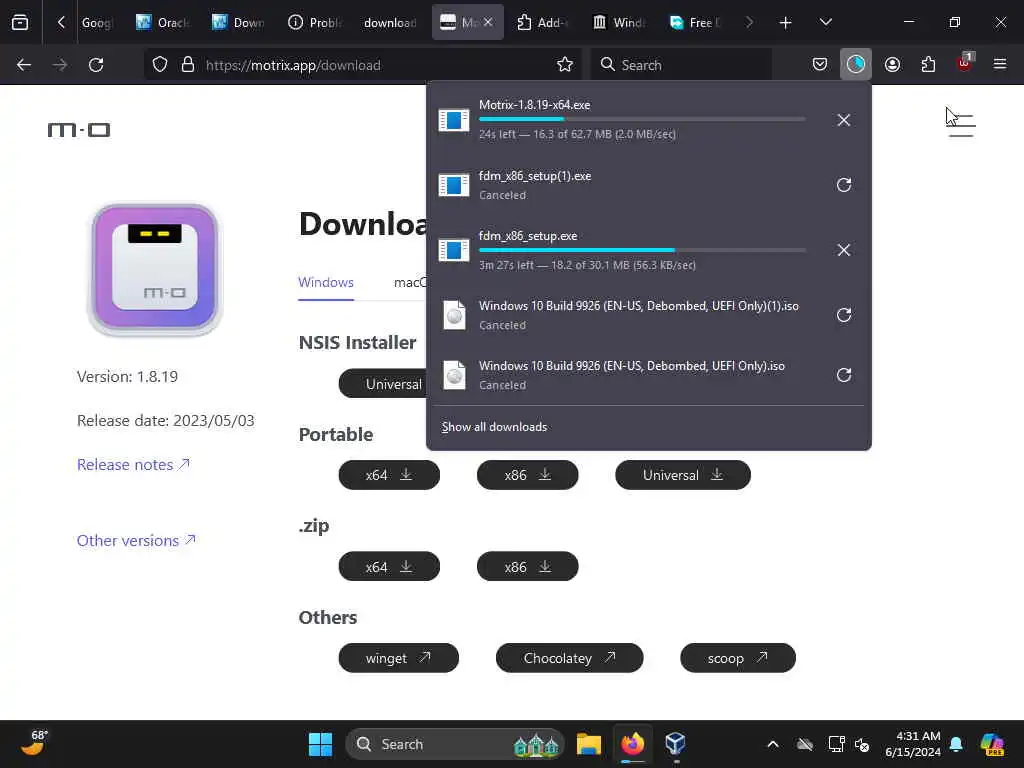Screen dimensions: 1024x768
Task: Cancel the Motrix-1.8.19-x64.exe download
Action: tap(843, 120)
